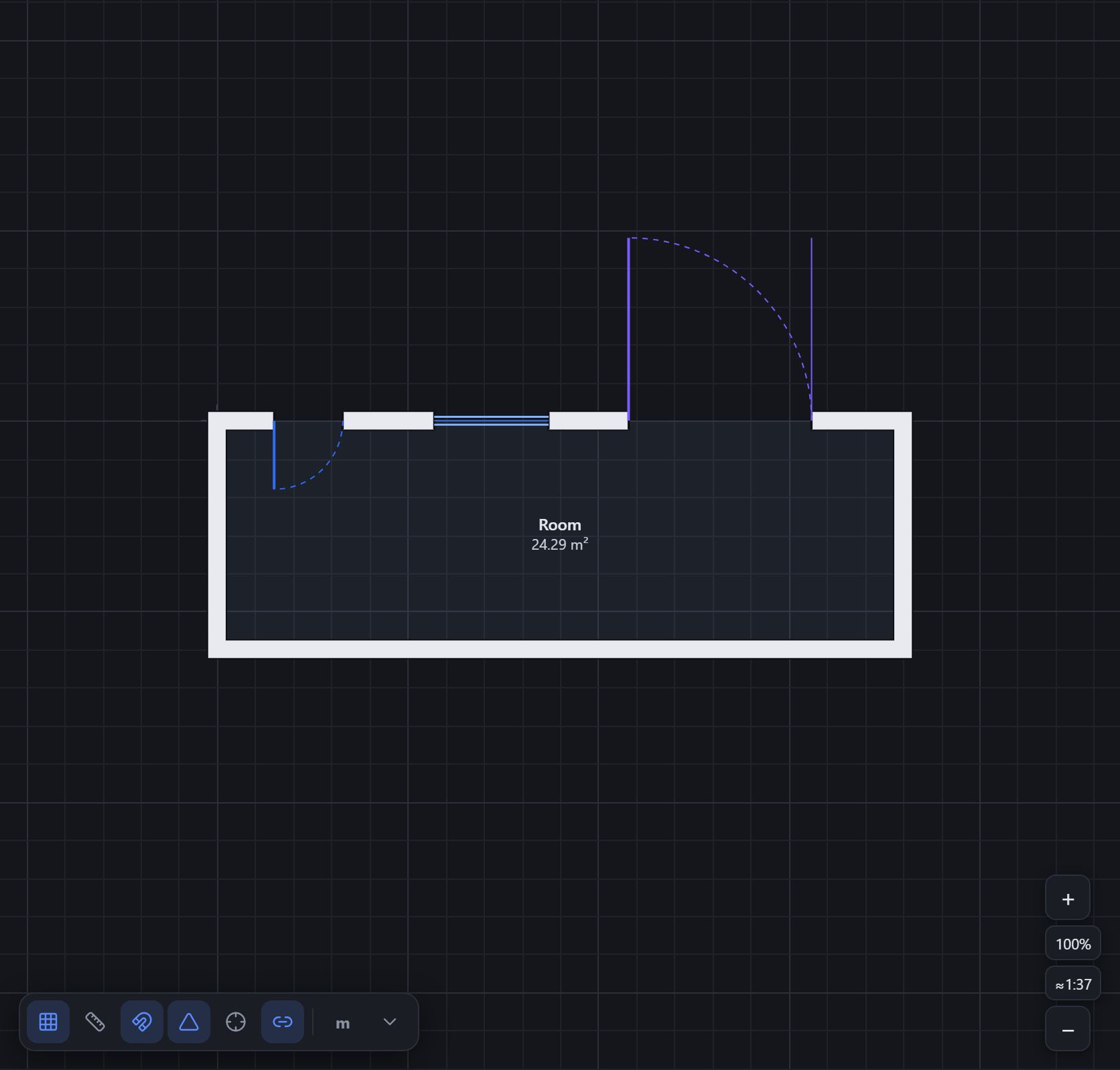Screen dimensions: 1120x1070
Task: Select the blue door swing in room
Action: (x=308, y=455)
